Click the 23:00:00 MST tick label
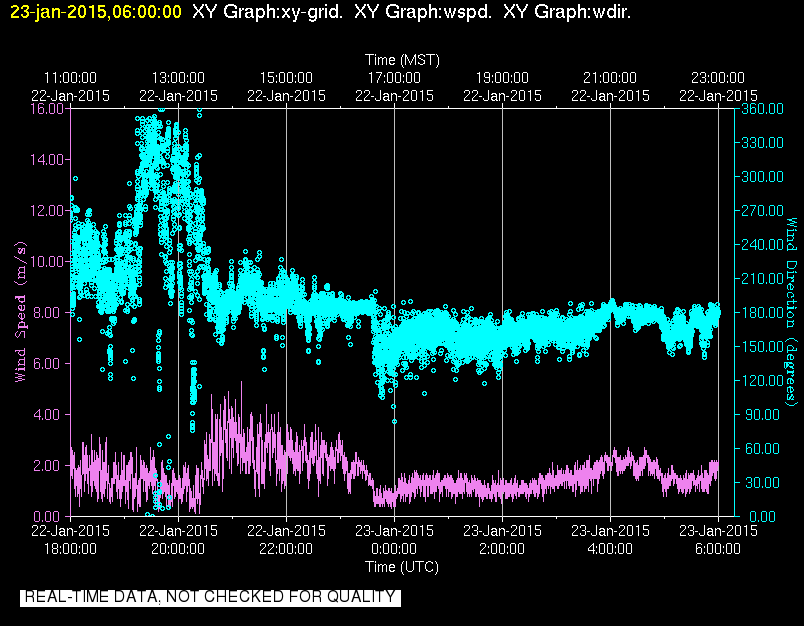The width and height of the screenshot is (804, 626). (x=718, y=78)
